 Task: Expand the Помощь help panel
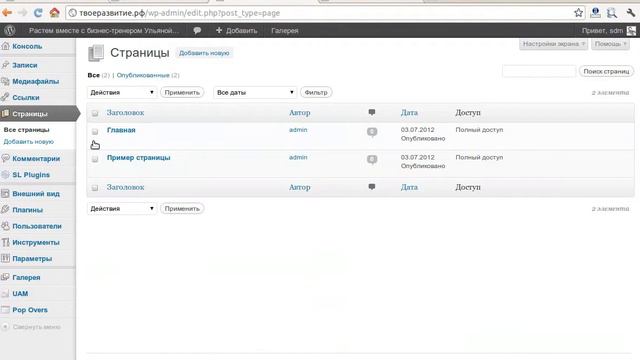point(610,44)
